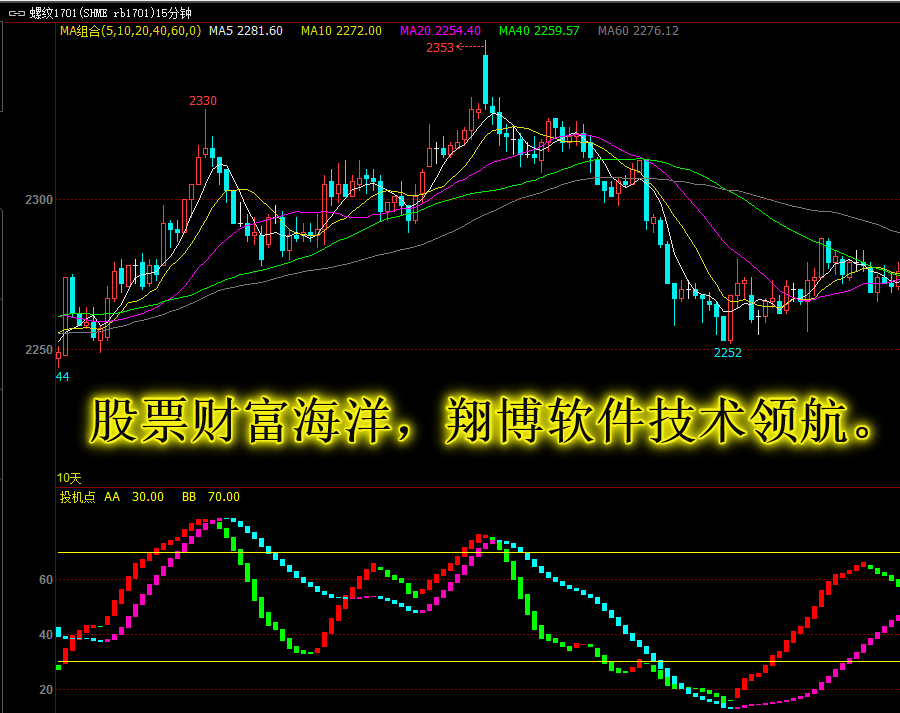Click the tall candlestick under the 2353 label
Screen dimensions: 900x713
[x=486, y=75]
